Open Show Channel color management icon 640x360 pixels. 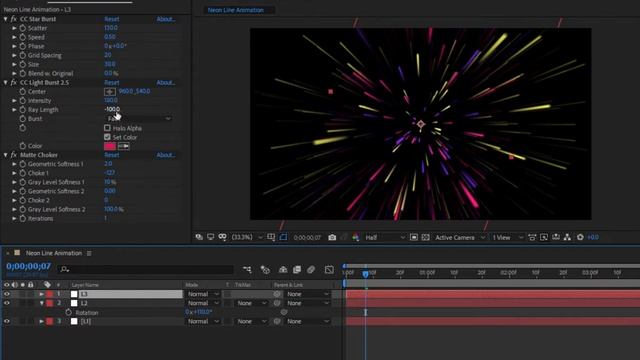pos(356,237)
